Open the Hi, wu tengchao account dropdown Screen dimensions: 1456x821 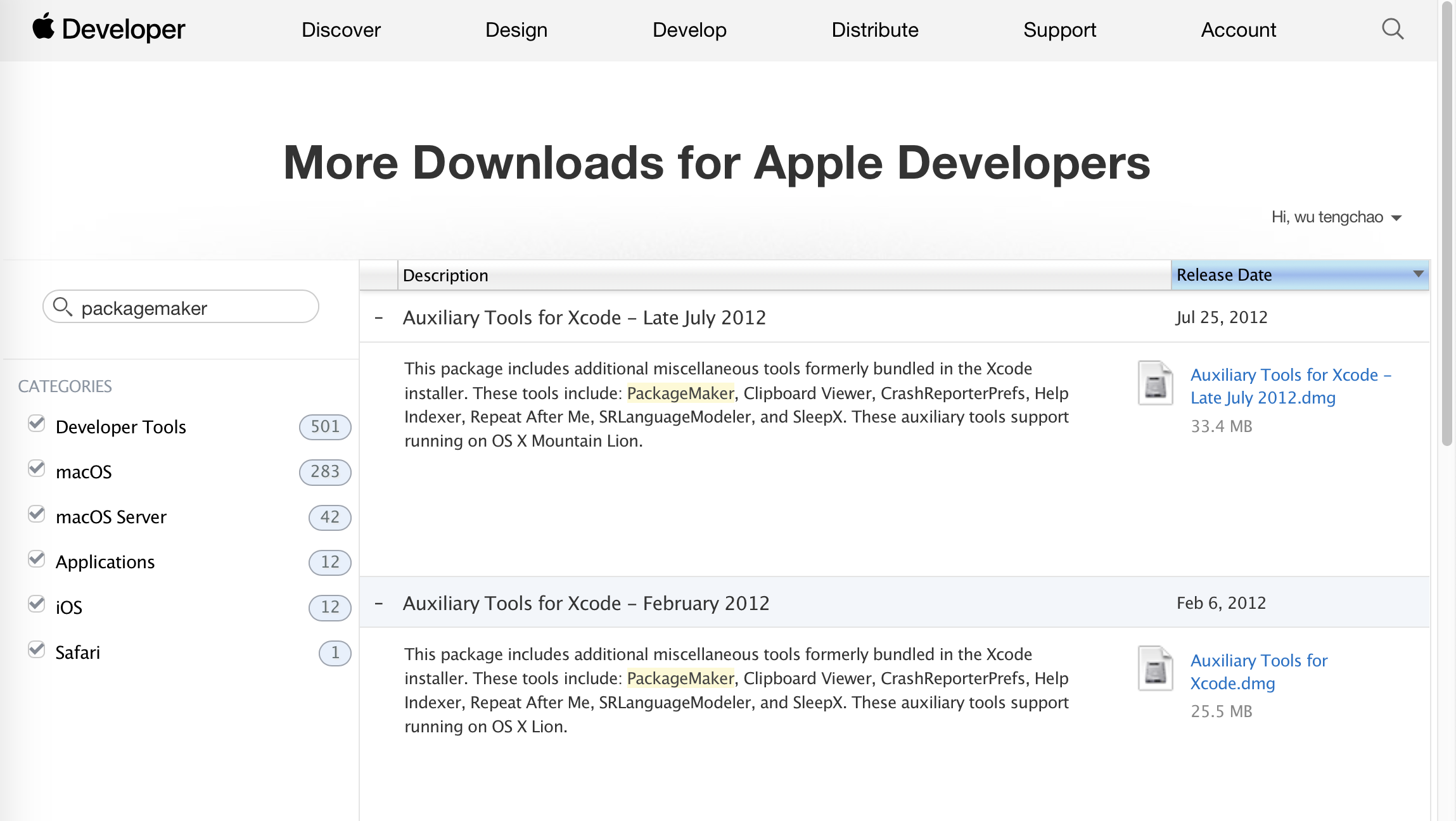pos(1336,217)
